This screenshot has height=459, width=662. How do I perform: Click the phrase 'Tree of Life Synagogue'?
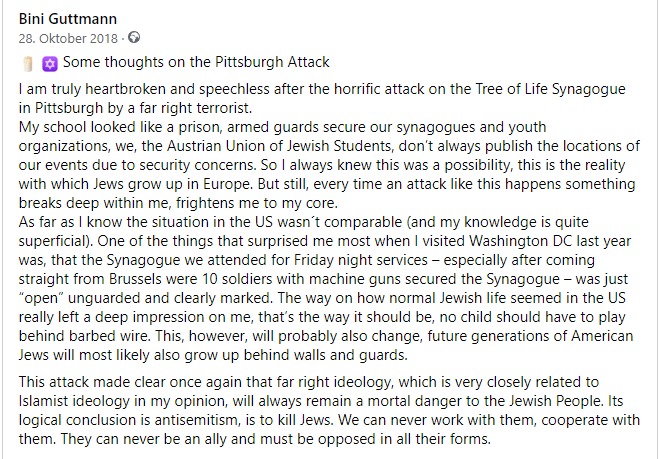[x=550, y=89]
